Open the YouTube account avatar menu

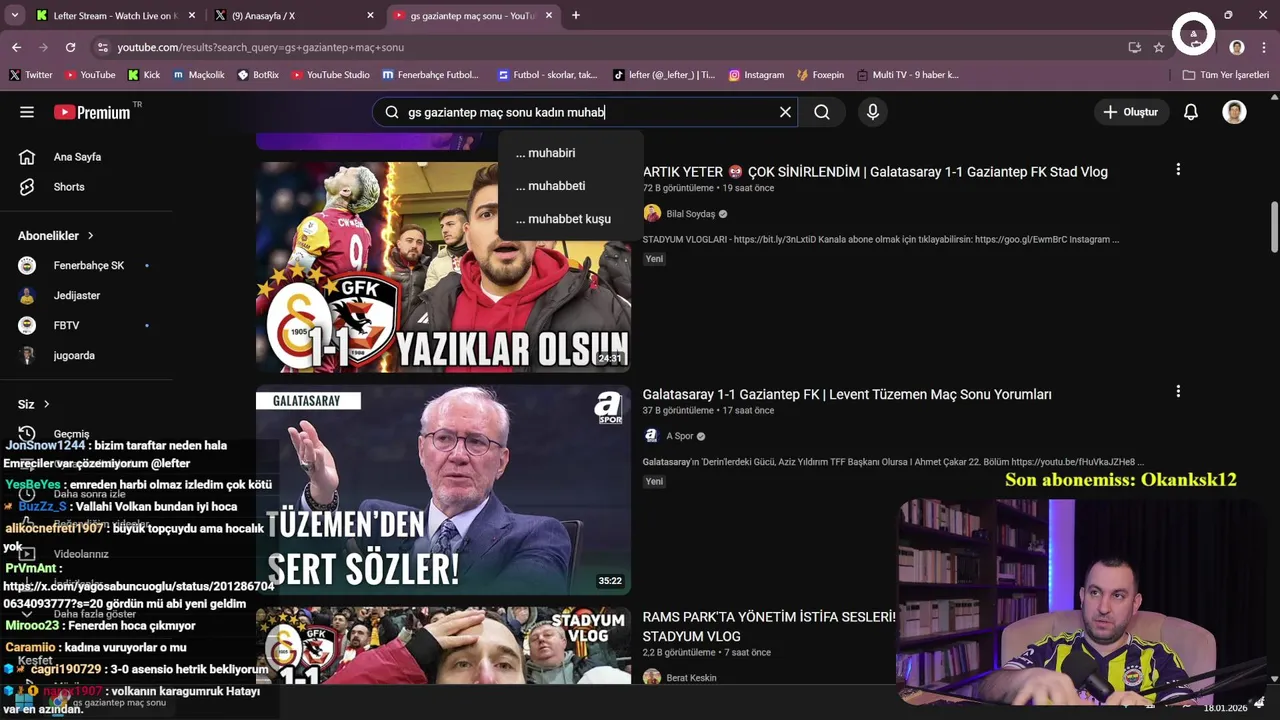1234,112
